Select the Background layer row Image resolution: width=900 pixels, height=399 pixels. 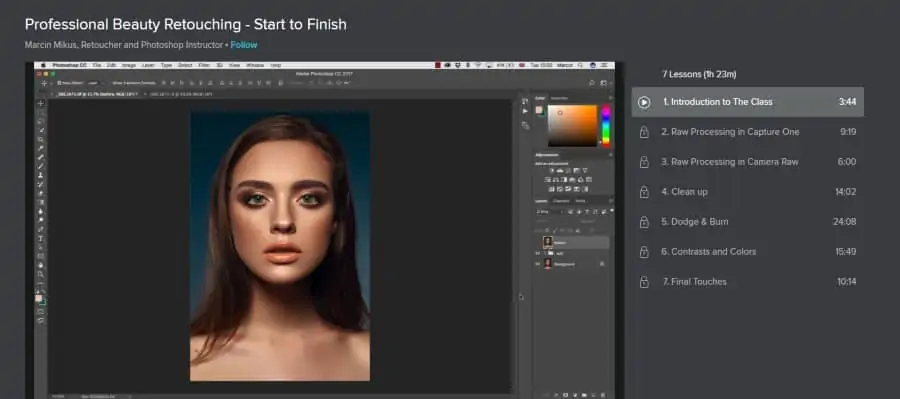pyautogui.click(x=572, y=264)
